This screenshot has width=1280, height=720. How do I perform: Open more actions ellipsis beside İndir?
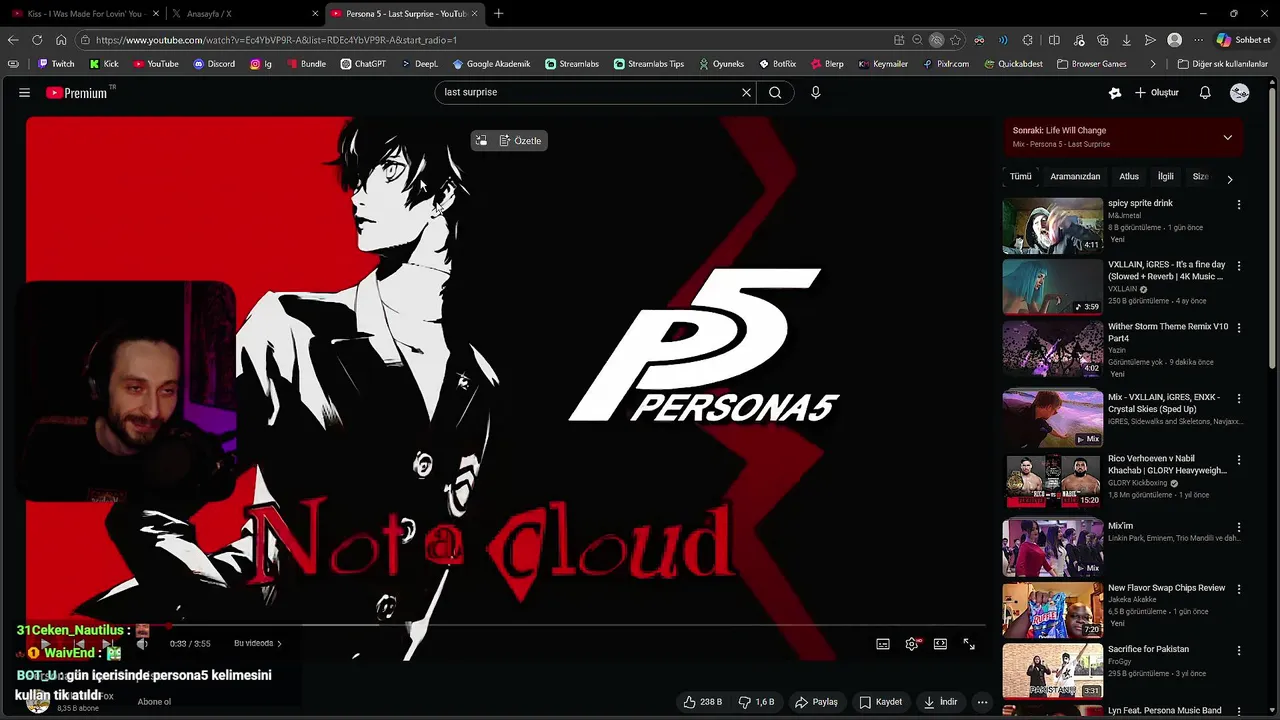coord(982,702)
